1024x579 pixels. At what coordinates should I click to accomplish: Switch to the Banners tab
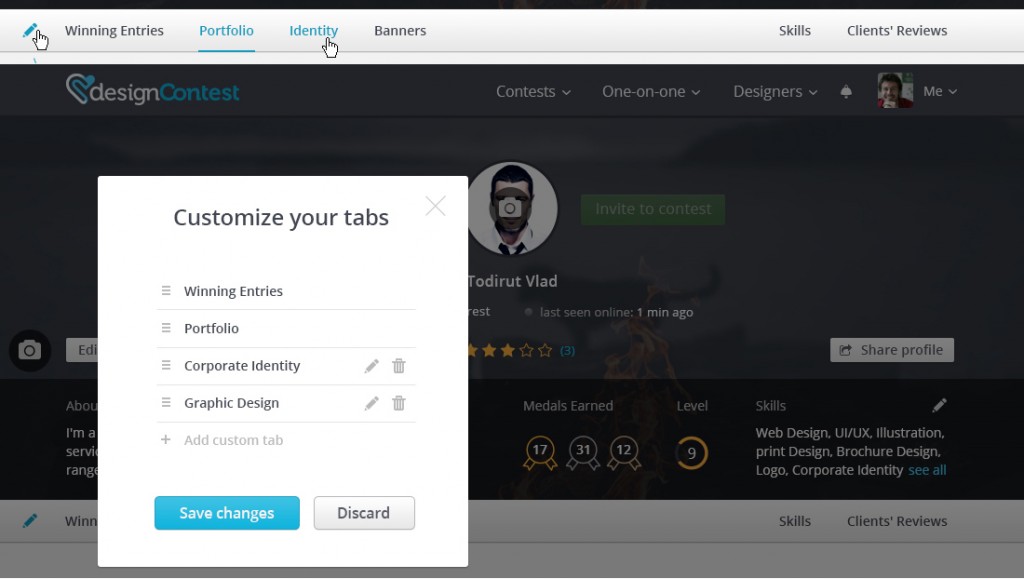point(400,31)
